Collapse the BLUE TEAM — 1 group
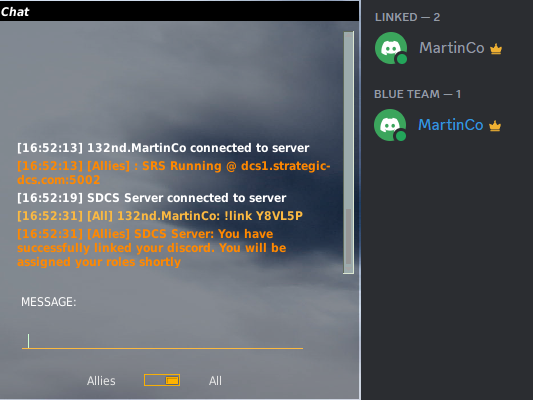The width and height of the screenshot is (533, 400). click(x=417, y=94)
